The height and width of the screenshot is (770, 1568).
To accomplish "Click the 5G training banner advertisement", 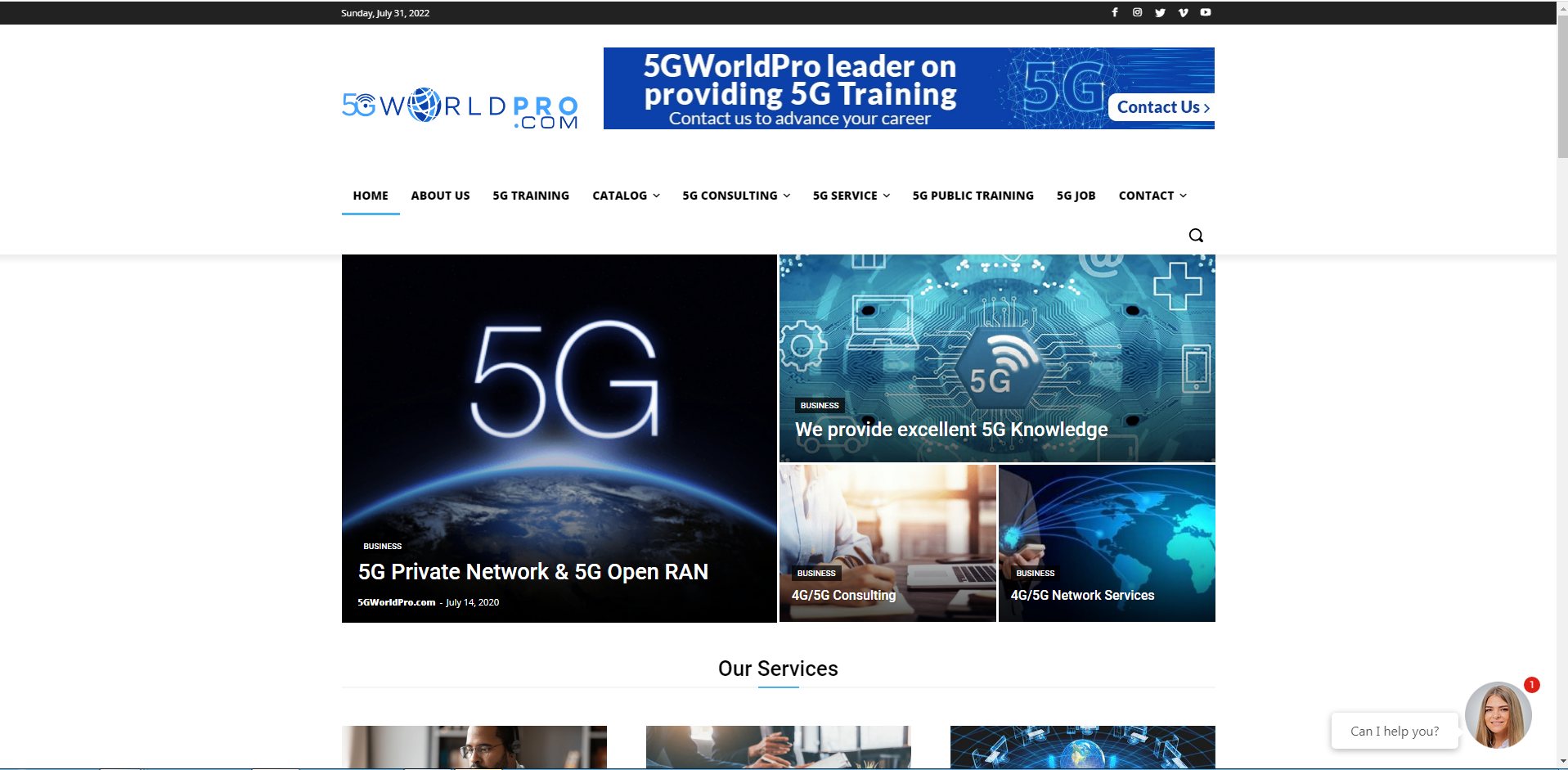I will click(x=909, y=88).
